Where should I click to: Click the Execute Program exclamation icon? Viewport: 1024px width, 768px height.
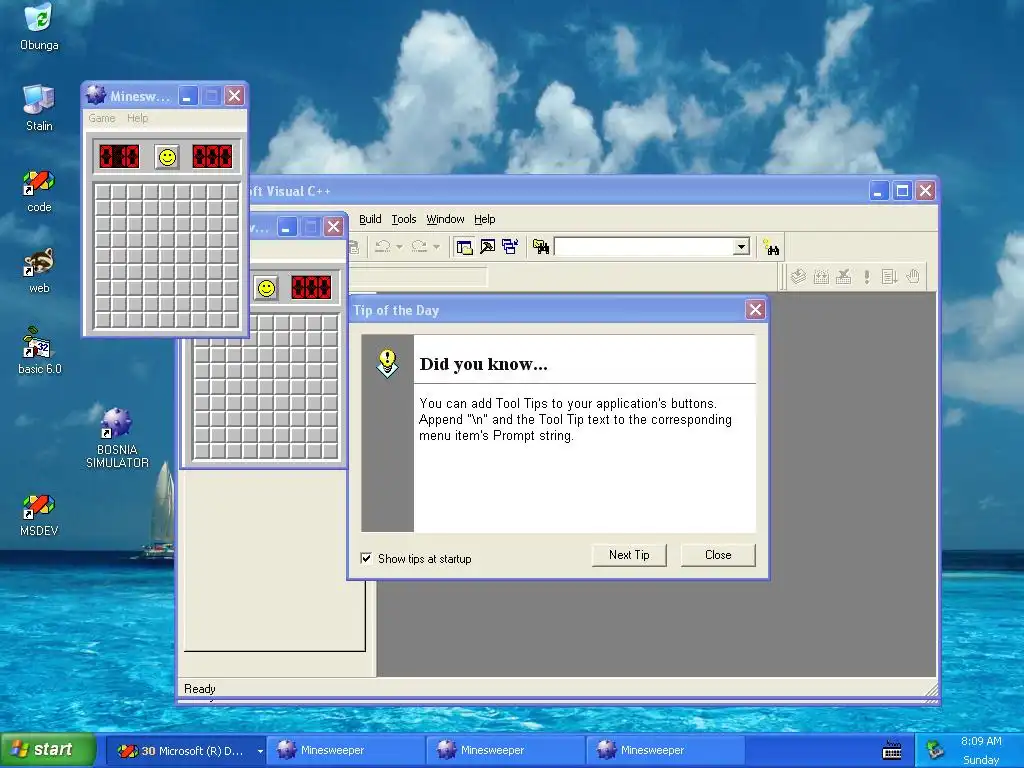coord(867,277)
